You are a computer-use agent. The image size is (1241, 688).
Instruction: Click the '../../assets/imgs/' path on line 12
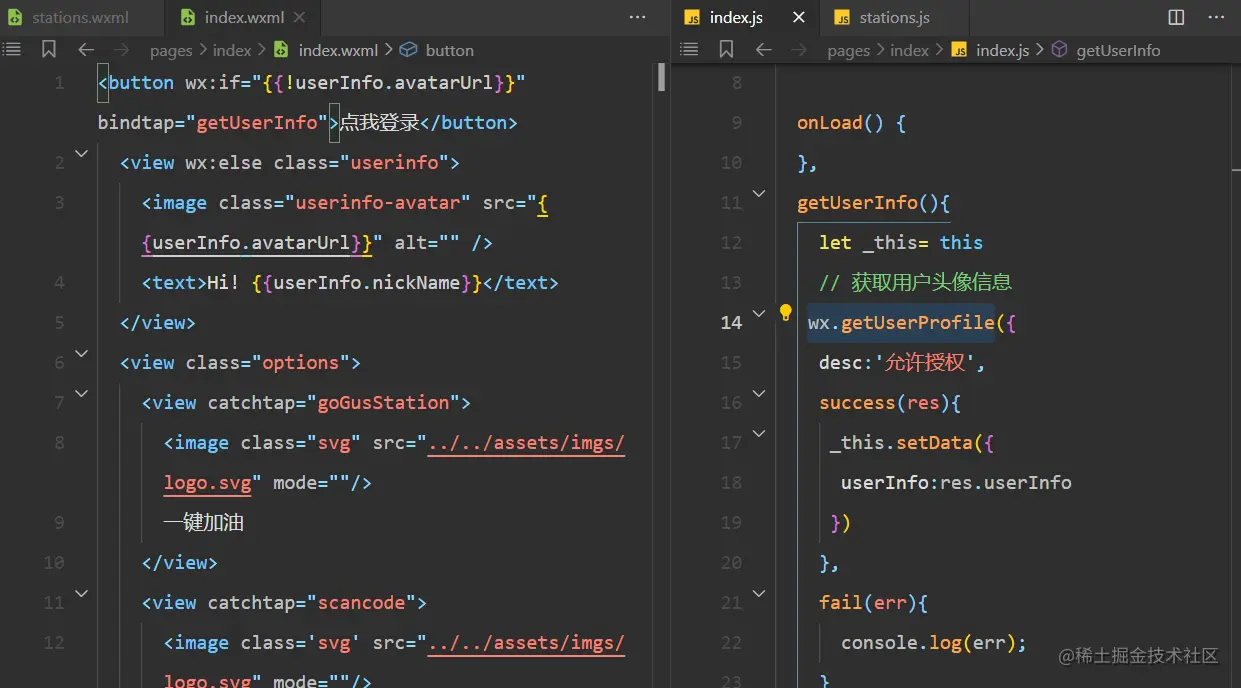pyautogui.click(x=527, y=642)
